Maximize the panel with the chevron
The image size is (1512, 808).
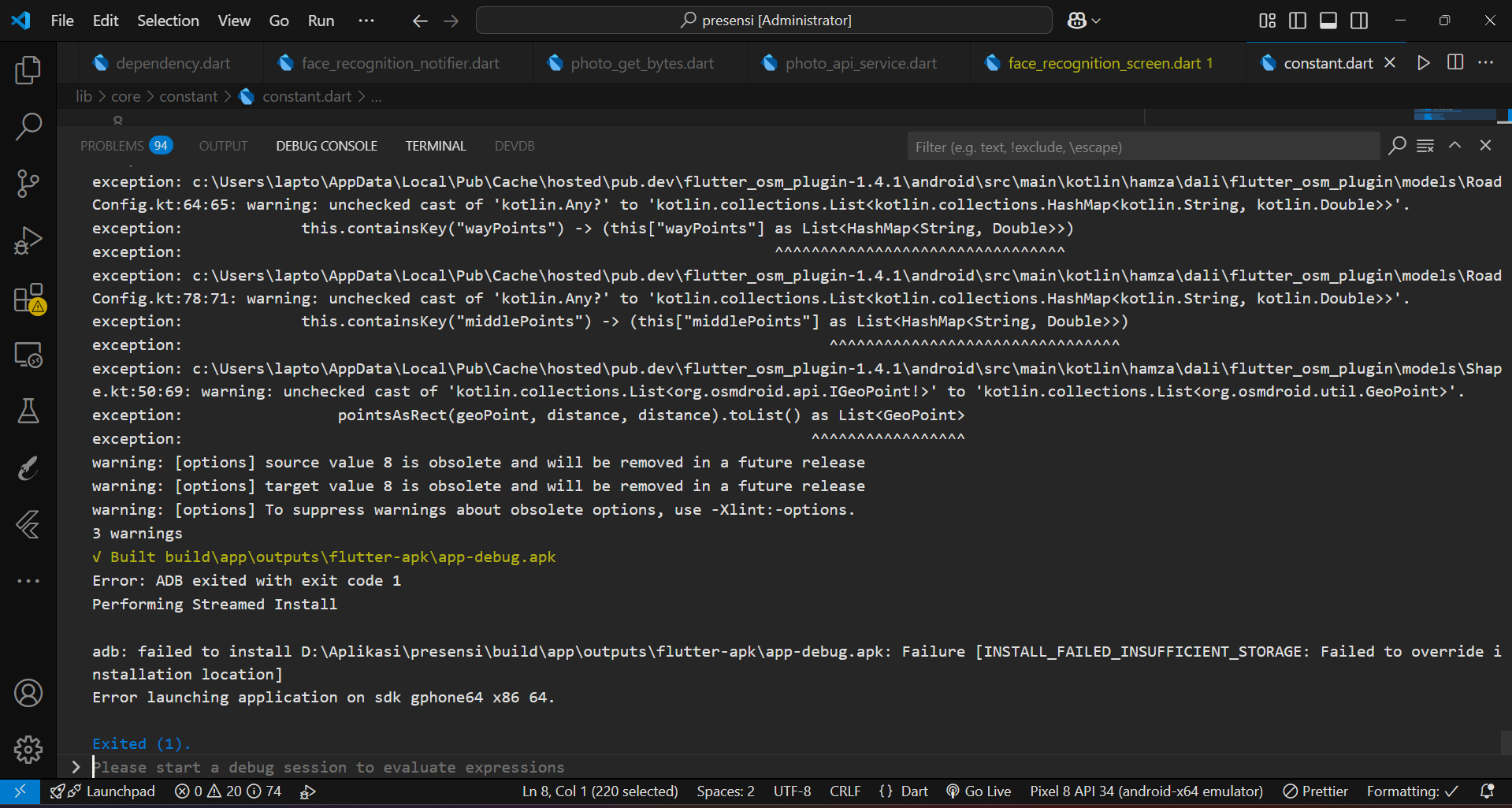point(1454,145)
